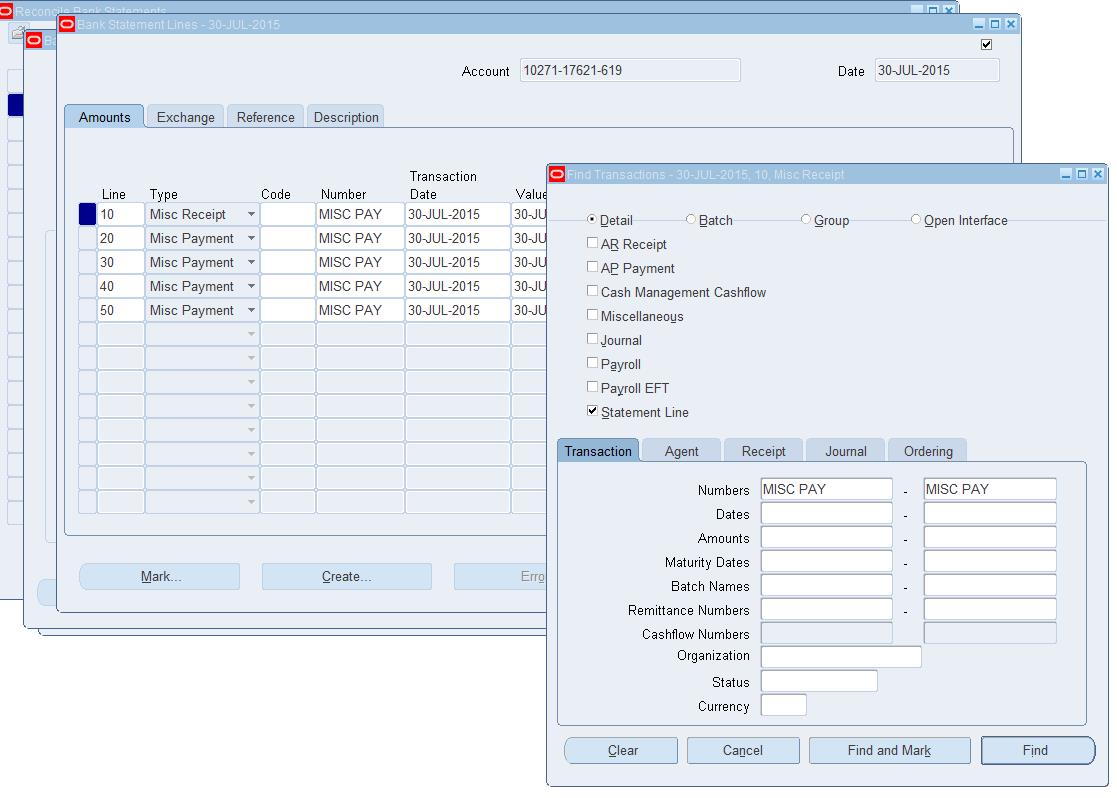1117x798 pixels.
Task: Check the AR Receipt checkbox
Action: click(x=592, y=243)
